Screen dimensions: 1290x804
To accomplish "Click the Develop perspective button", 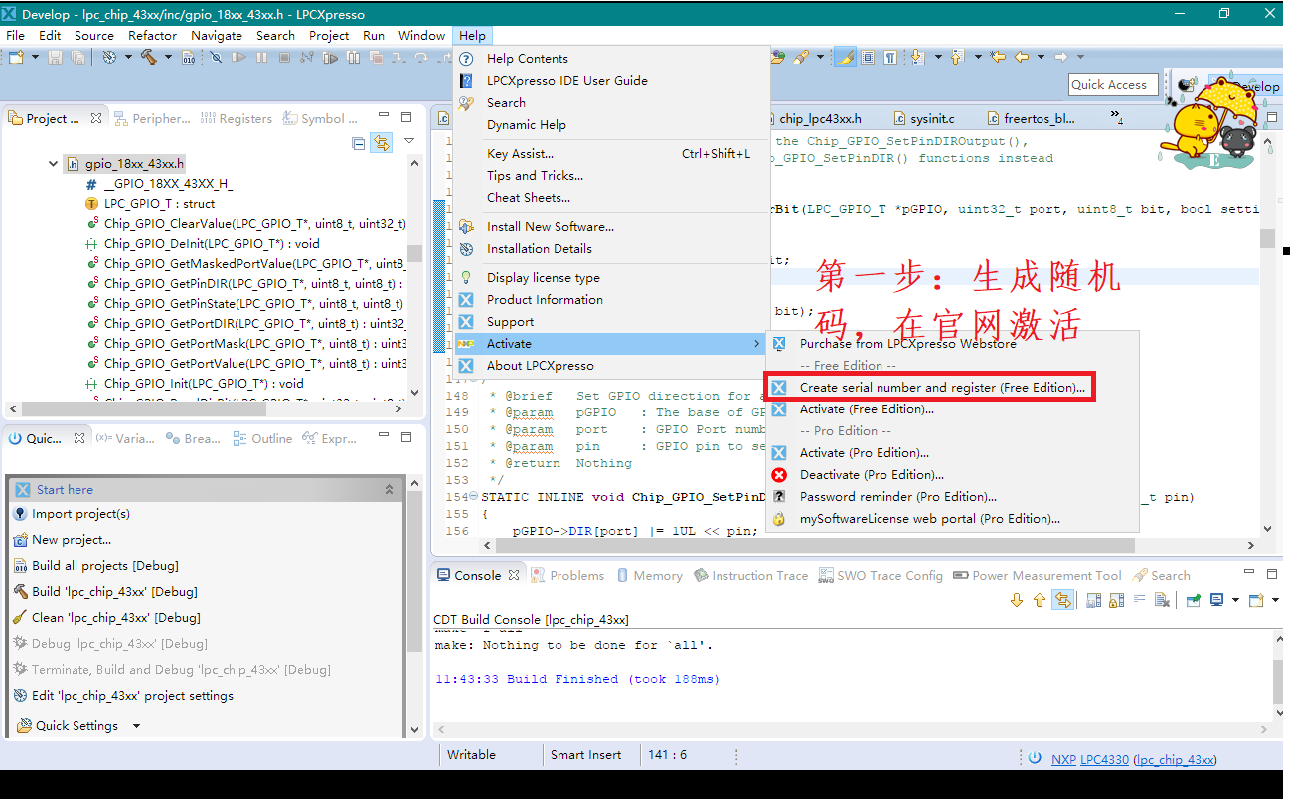I will tap(1244, 86).
